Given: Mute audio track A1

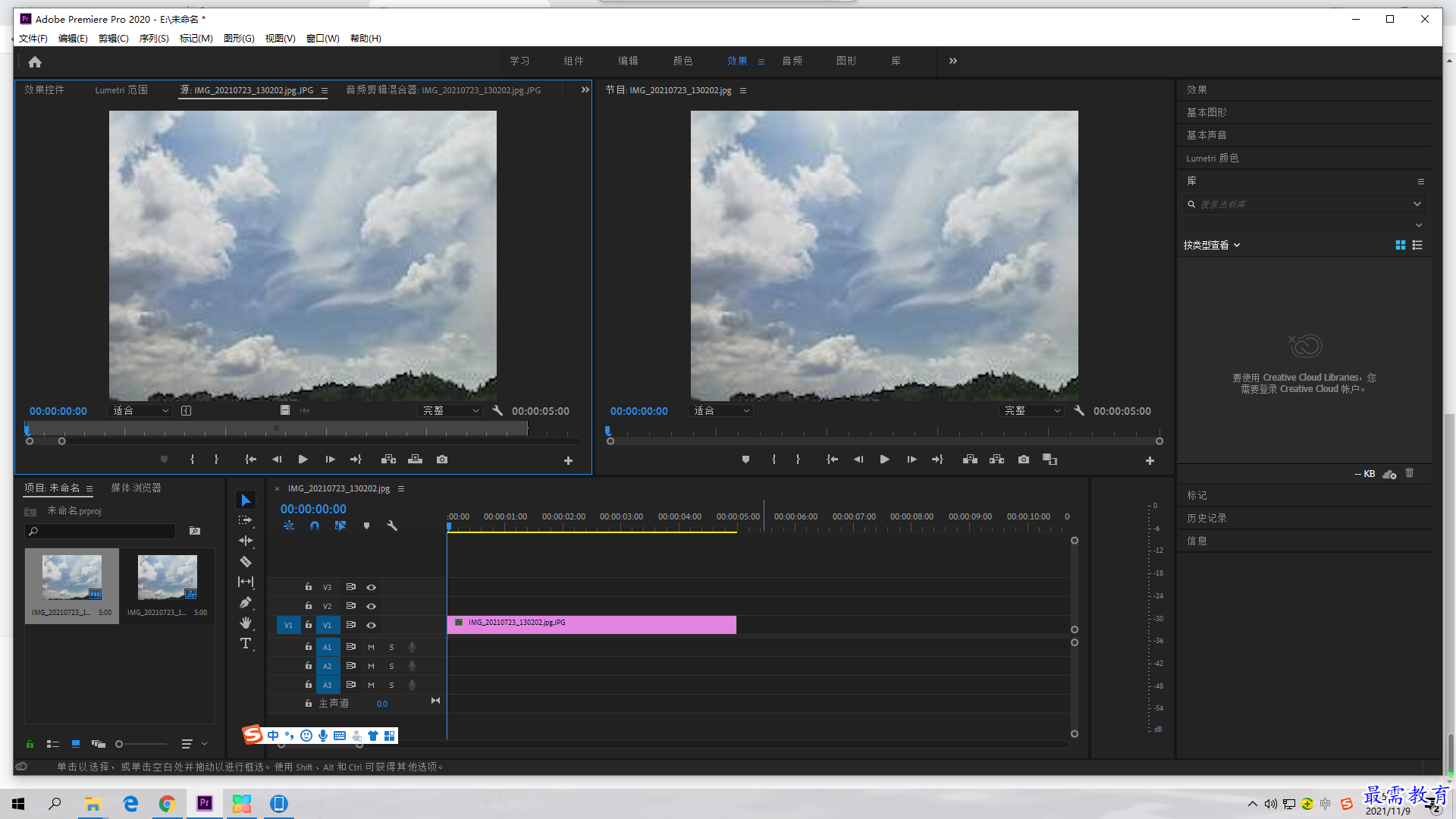Looking at the screenshot, I should point(371,647).
